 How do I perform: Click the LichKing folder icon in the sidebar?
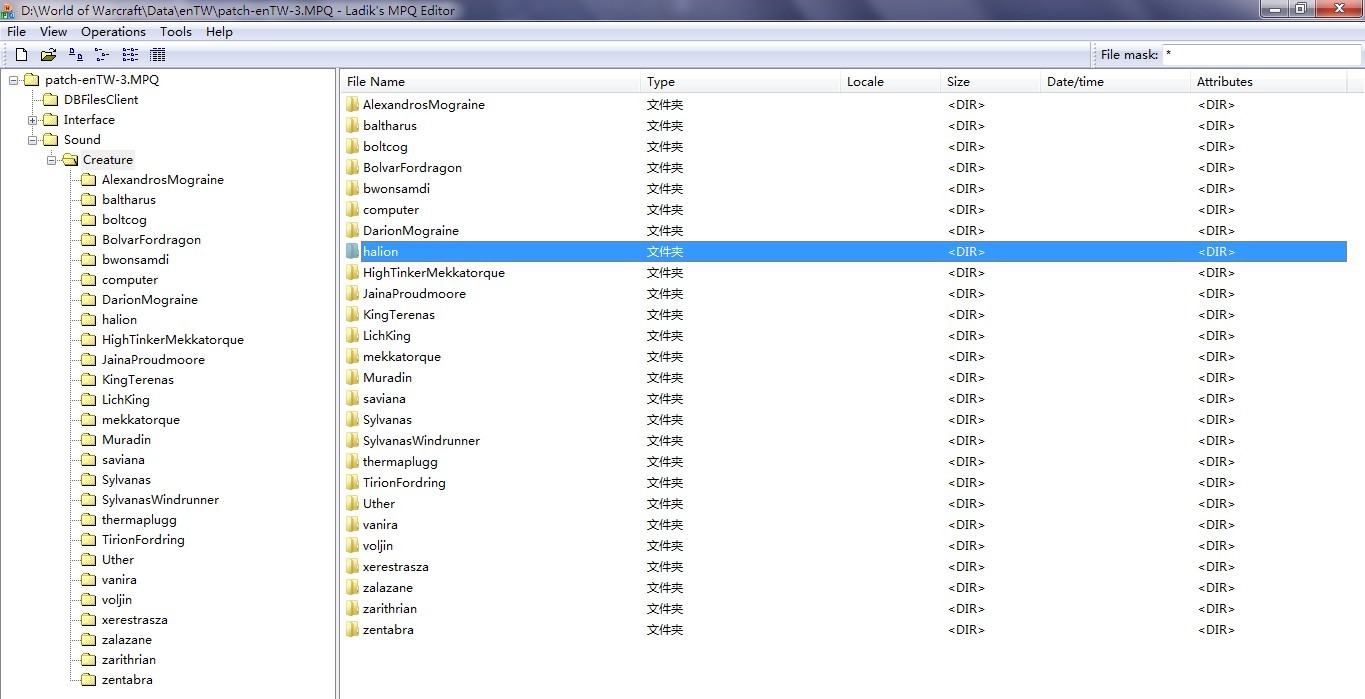(88, 399)
